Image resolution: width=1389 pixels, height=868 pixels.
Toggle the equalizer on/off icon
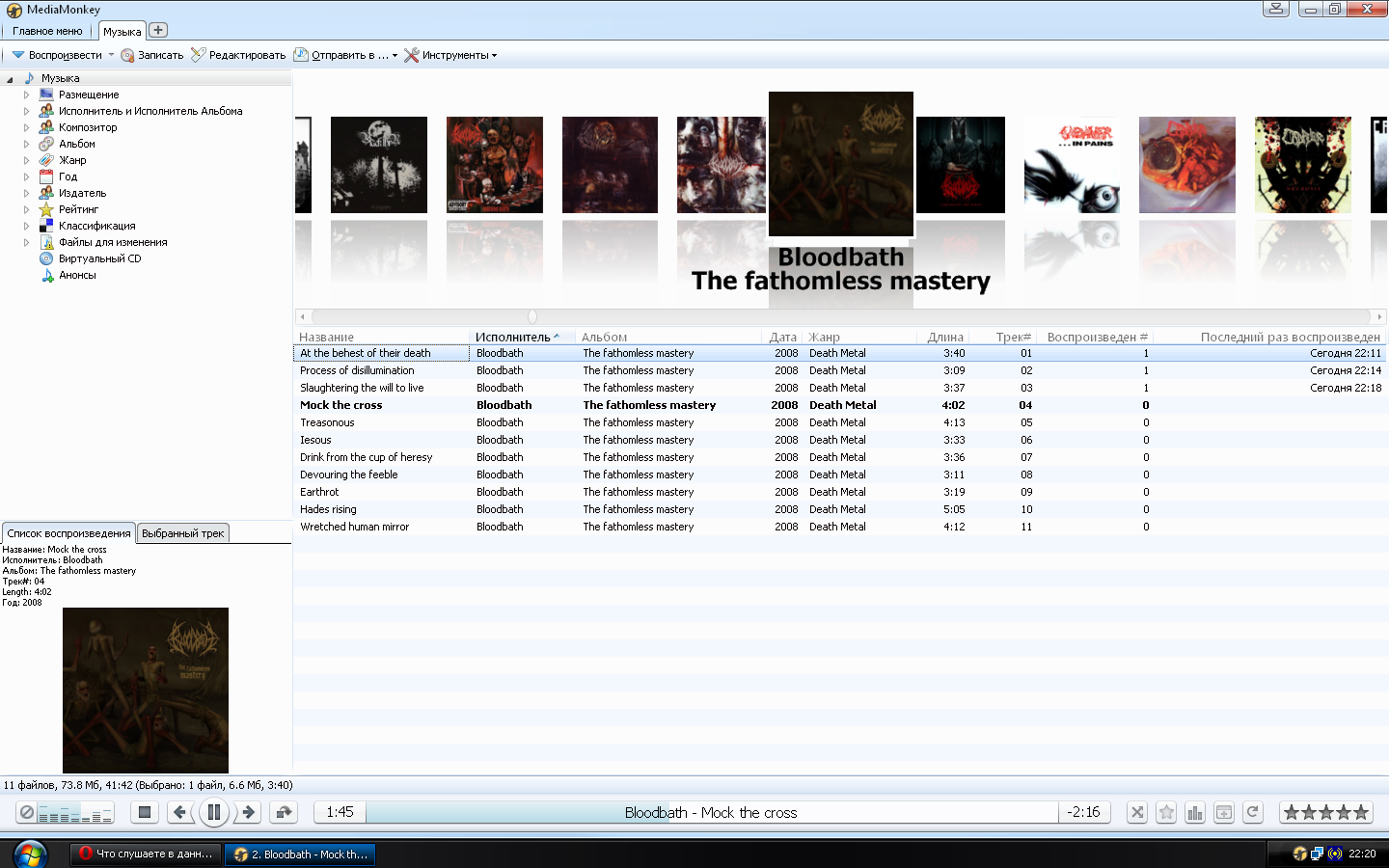coord(27,813)
